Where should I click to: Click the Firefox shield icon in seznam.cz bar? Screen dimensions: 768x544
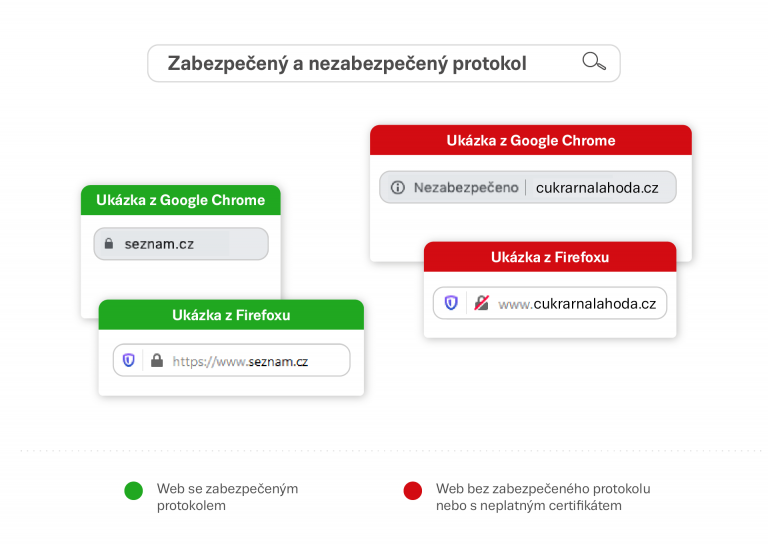pos(128,360)
